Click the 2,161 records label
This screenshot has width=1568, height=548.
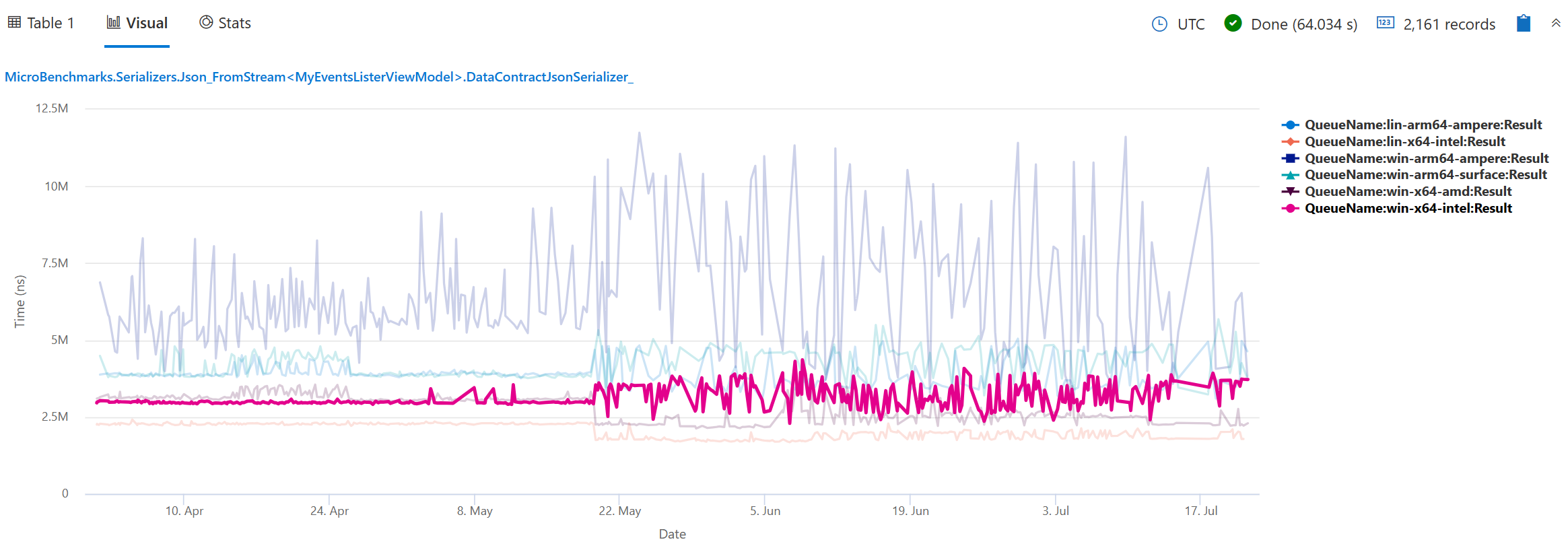(x=1449, y=23)
